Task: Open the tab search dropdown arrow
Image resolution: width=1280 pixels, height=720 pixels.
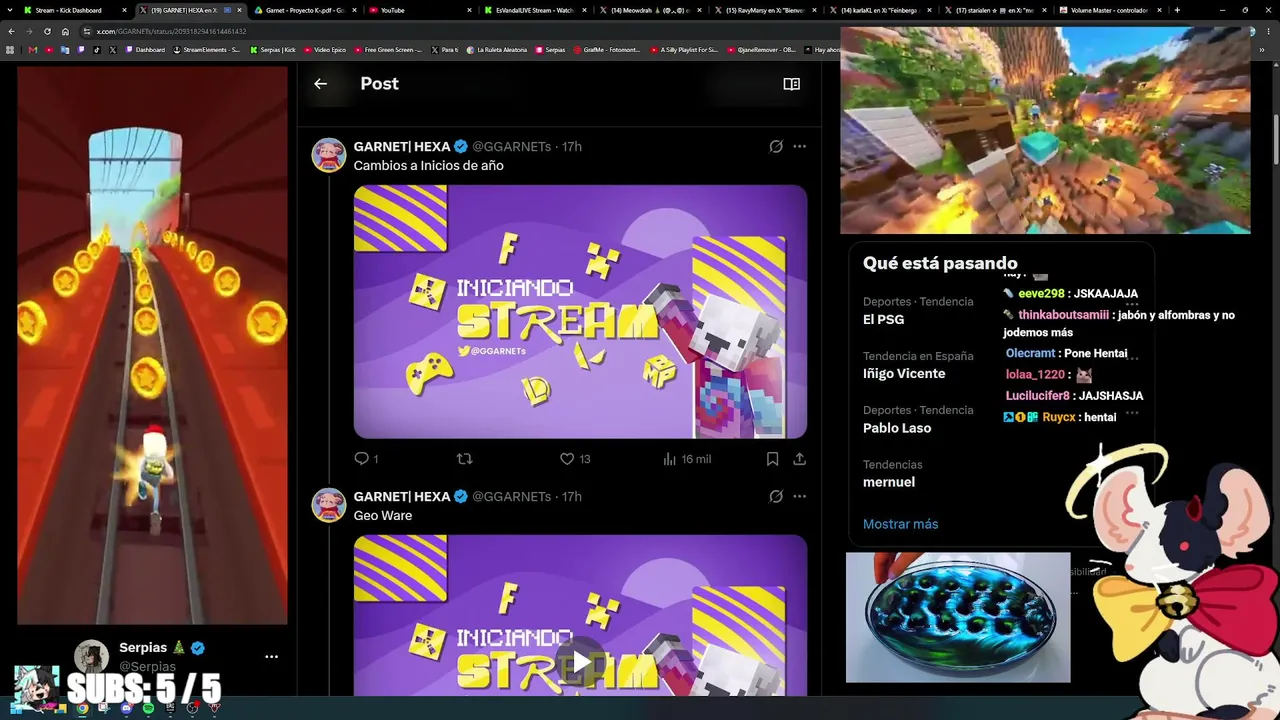Action: [x=10, y=10]
